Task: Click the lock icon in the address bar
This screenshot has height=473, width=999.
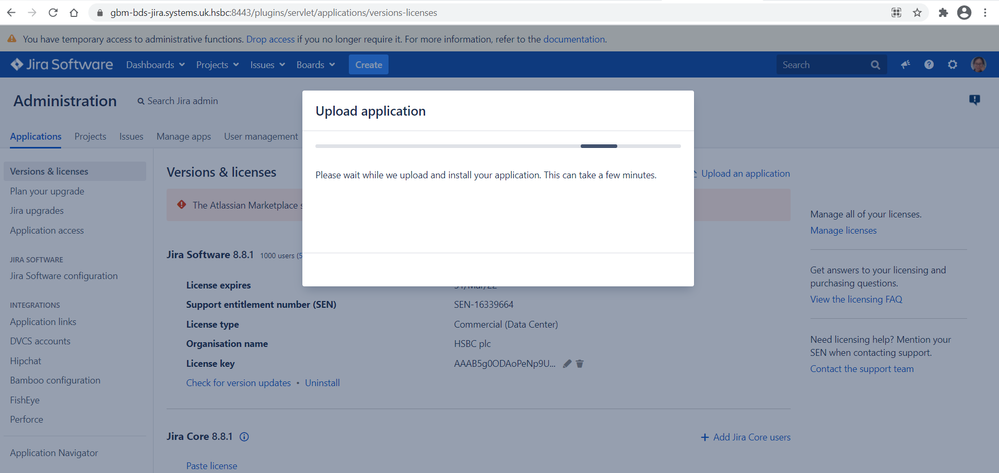Action: click(99, 12)
